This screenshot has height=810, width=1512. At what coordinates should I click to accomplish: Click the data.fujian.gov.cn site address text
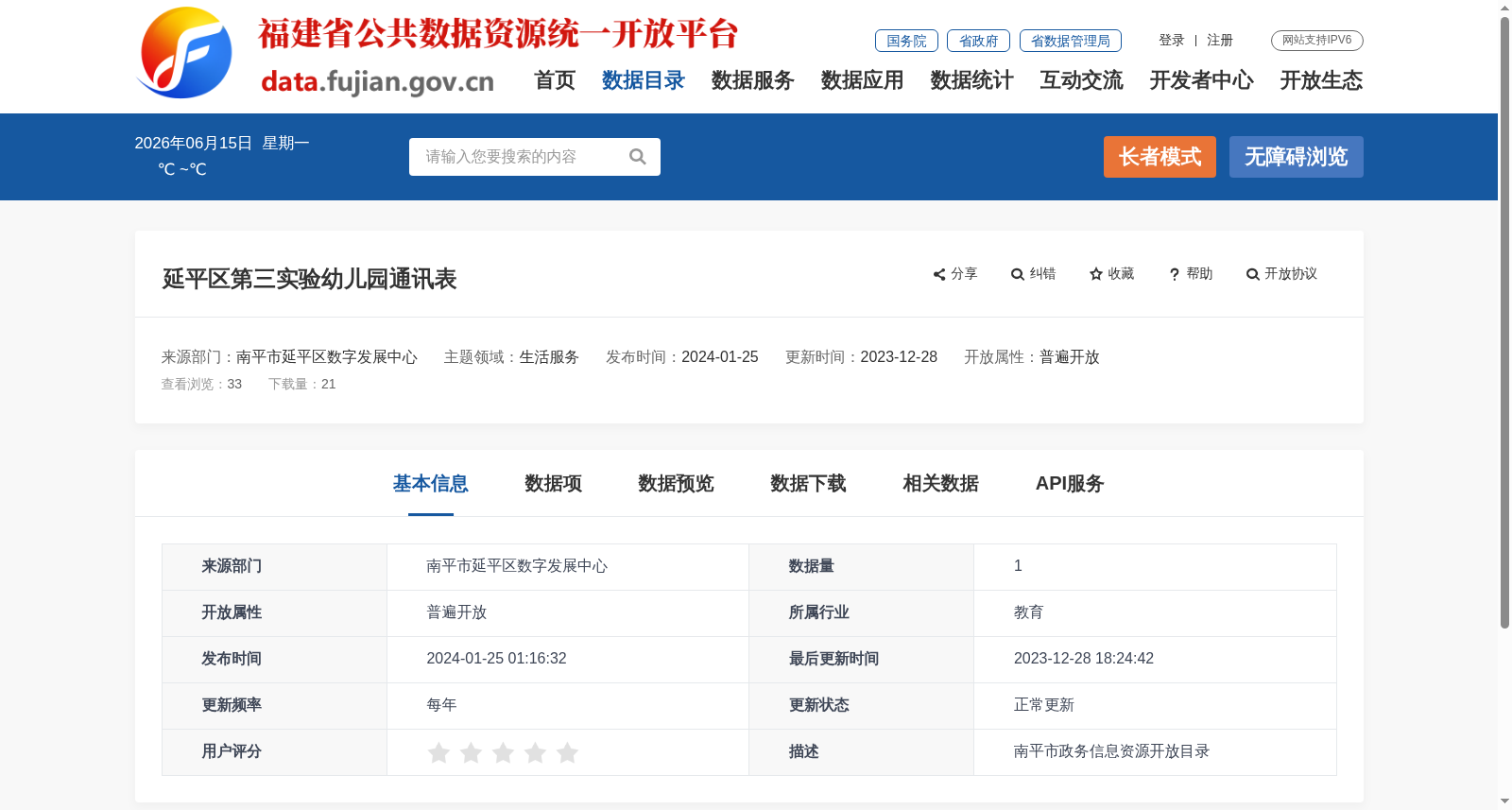pos(378,82)
